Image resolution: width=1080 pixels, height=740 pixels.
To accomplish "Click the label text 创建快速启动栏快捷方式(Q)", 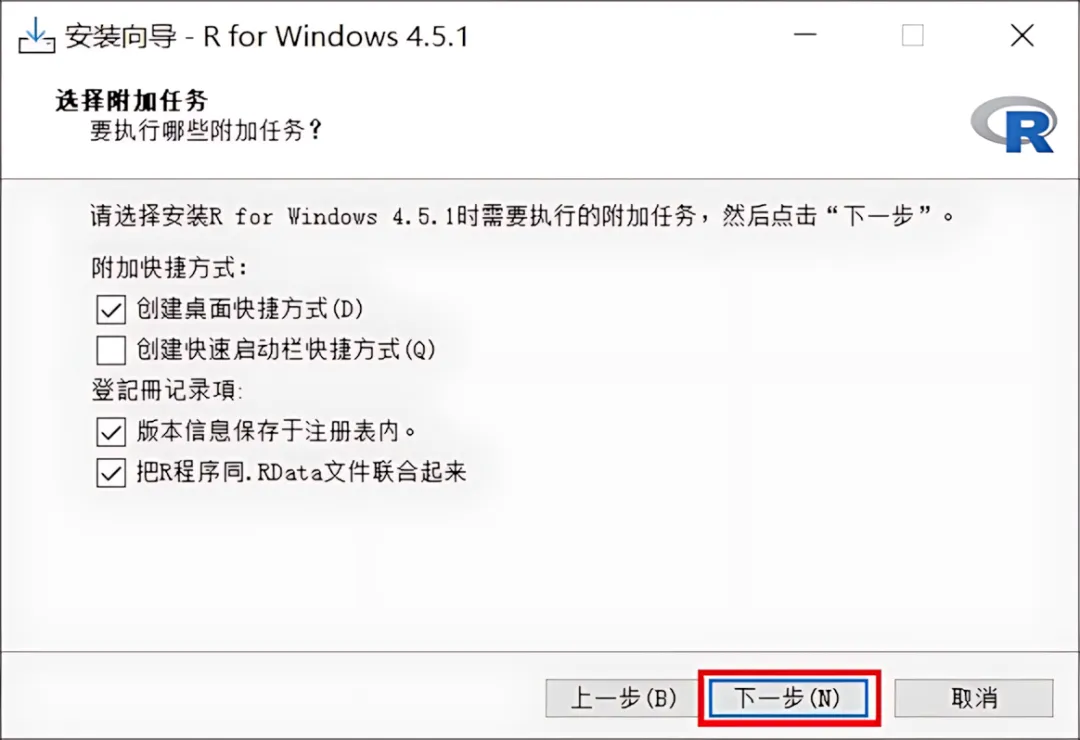I will tap(287, 349).
